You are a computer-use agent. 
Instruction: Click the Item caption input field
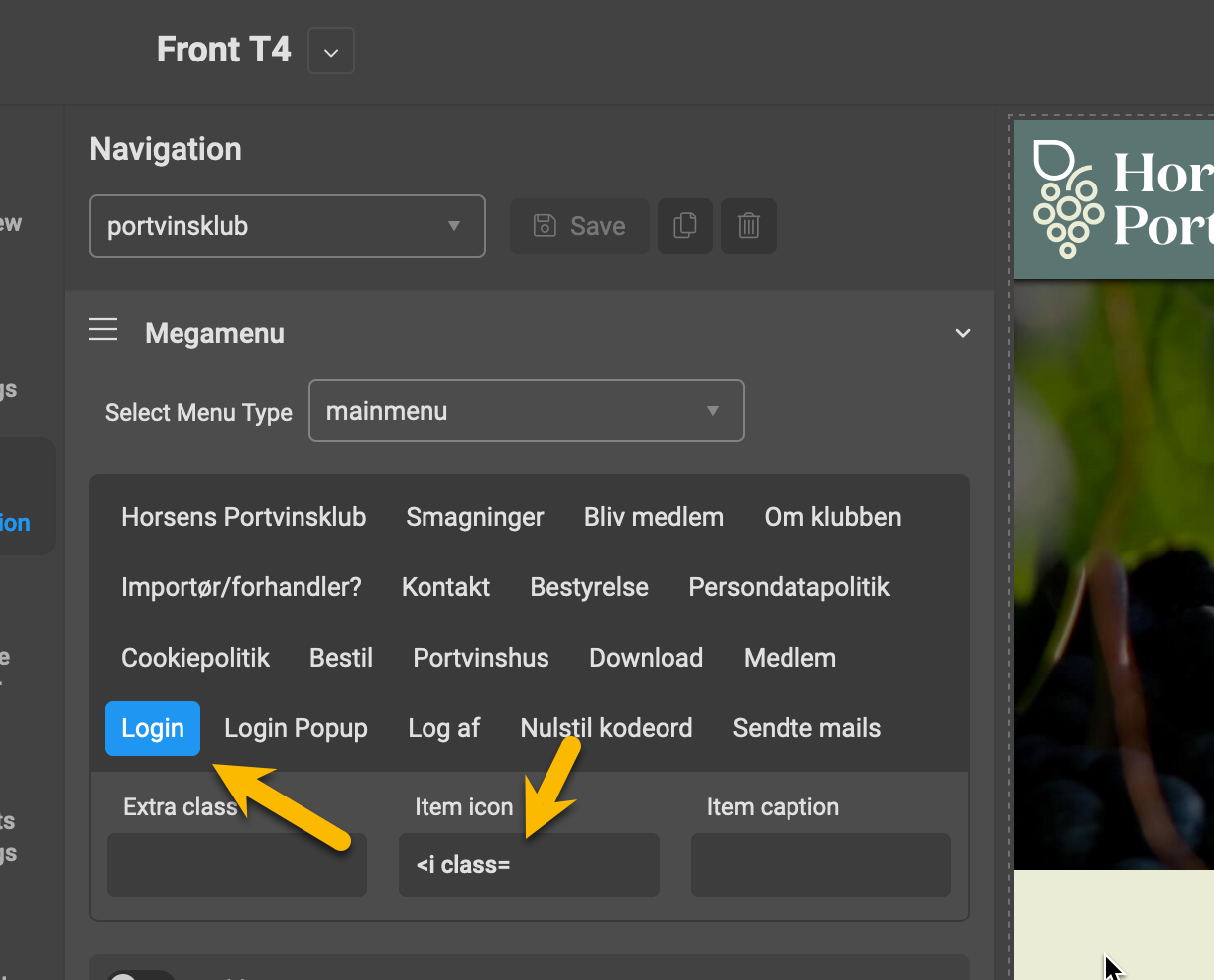click(820, 865)
